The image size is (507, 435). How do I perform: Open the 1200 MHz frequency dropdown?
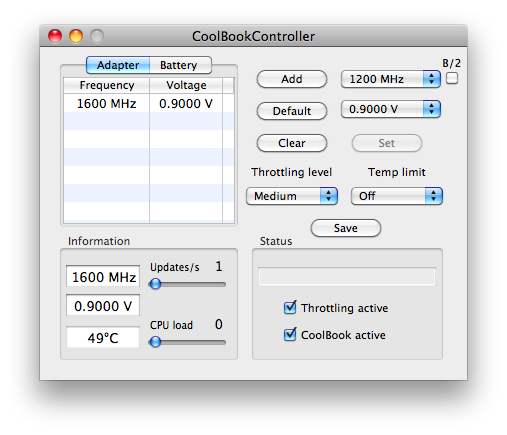(391, 79)
